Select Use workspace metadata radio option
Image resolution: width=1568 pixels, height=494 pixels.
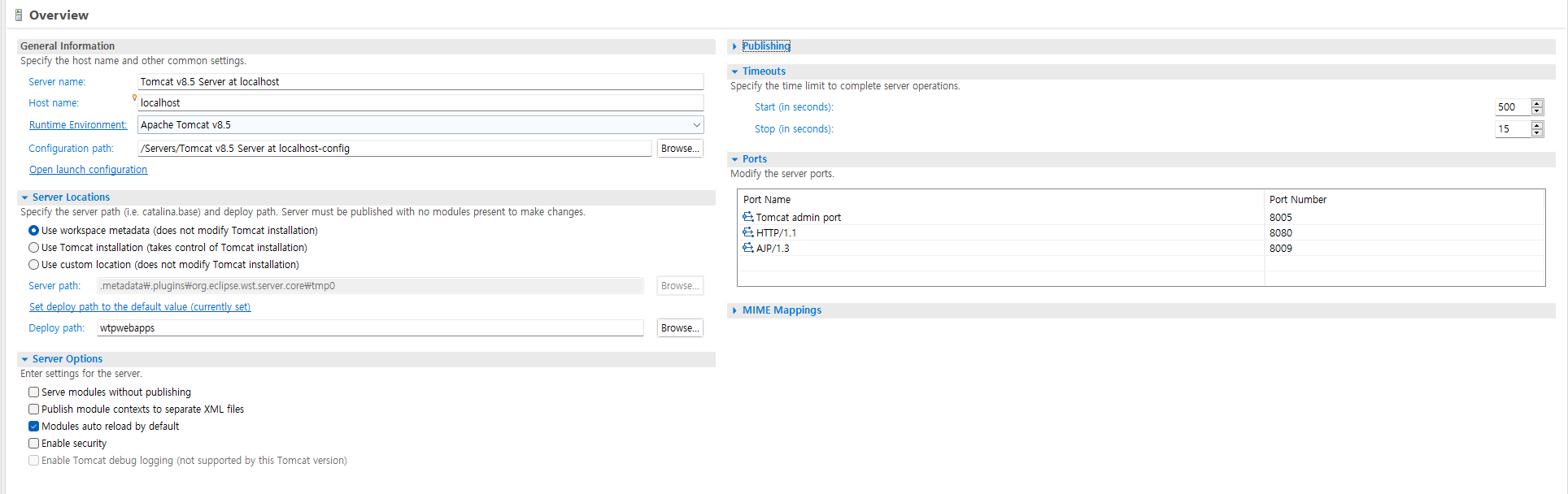[34, 231]
